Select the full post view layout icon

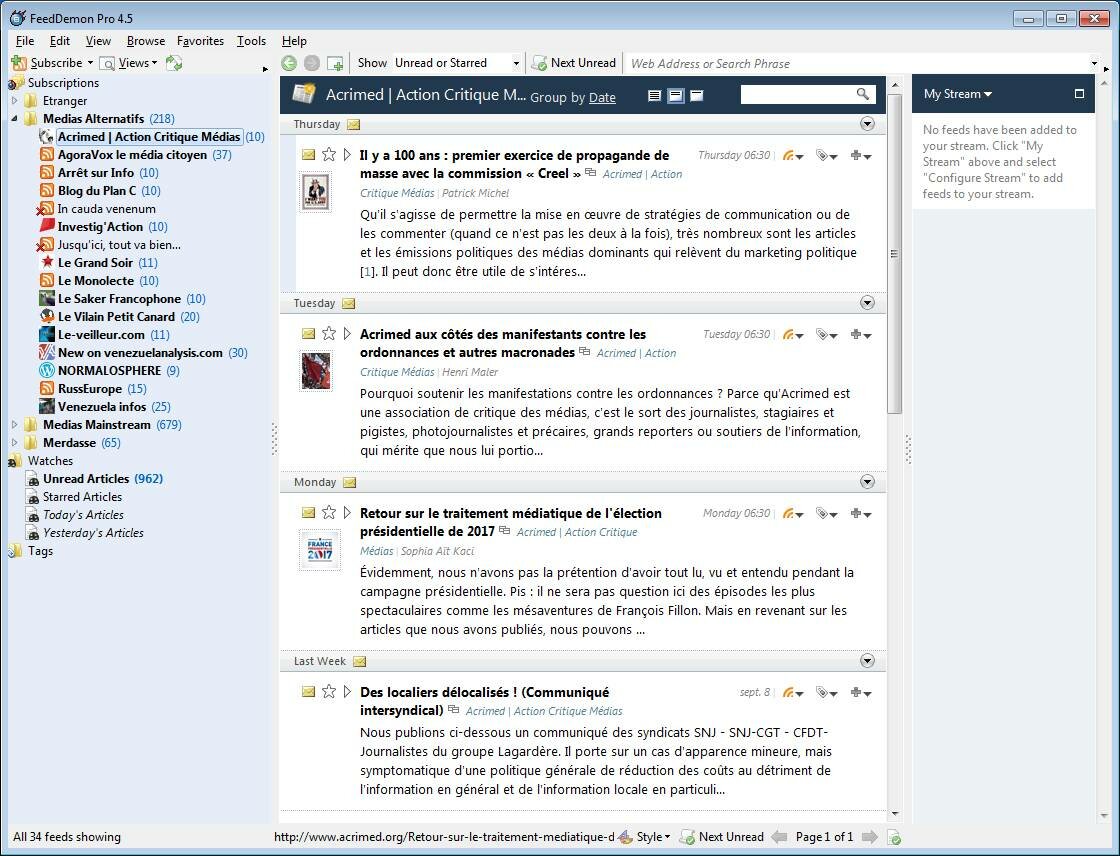[x=696, y=95]
